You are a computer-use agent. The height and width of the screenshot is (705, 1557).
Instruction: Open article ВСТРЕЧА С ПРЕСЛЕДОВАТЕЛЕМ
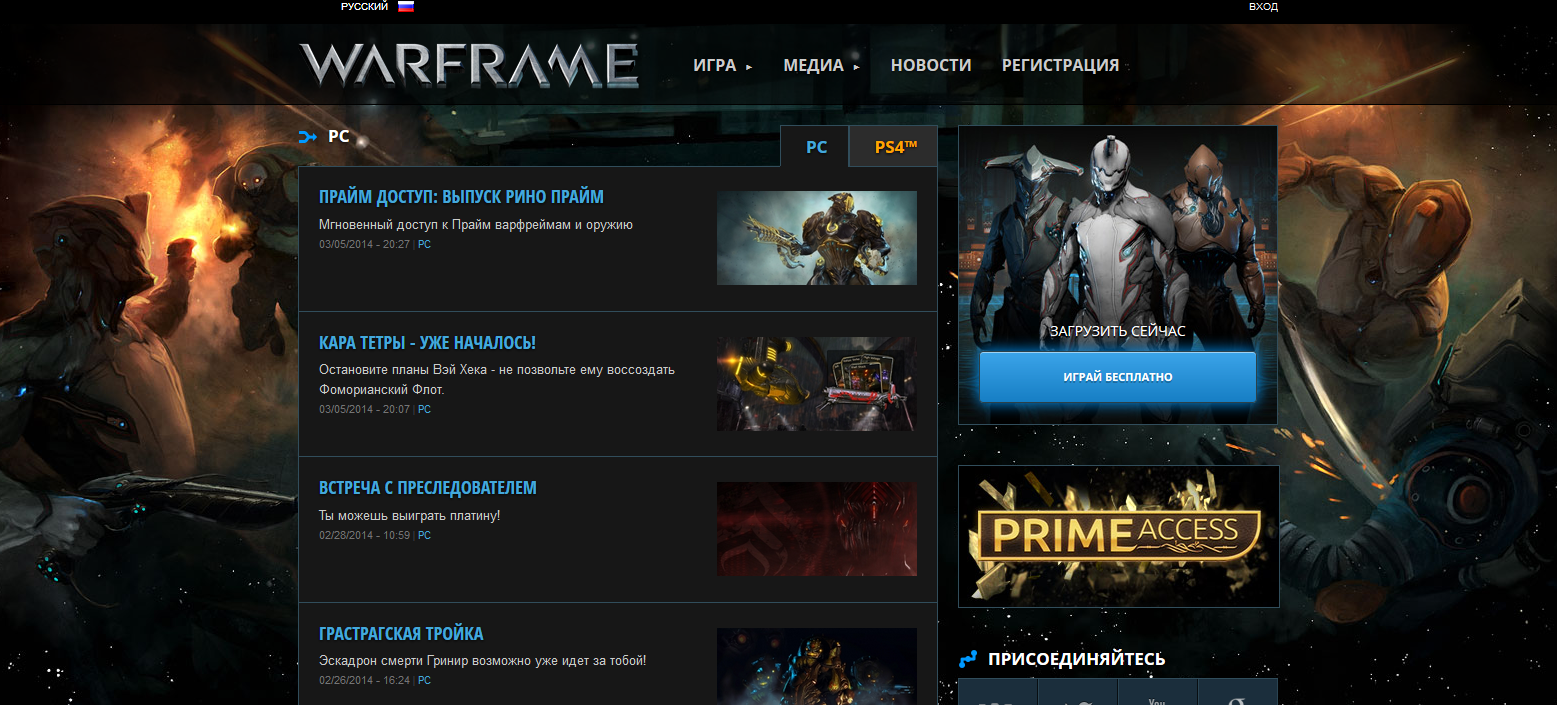pyautogui.click(x=428, y=488)
